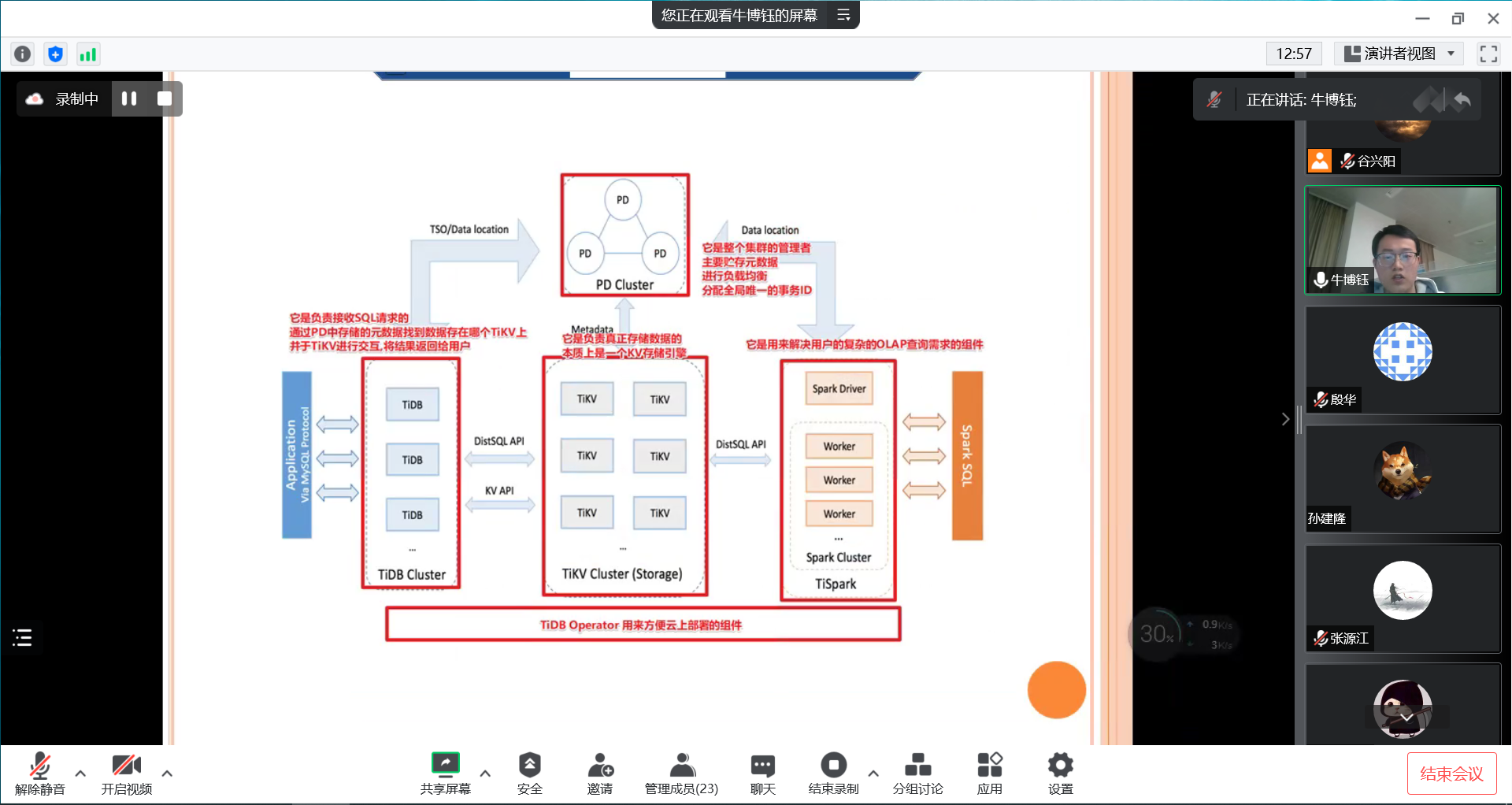Toggle 开启视频 camera button

click(127, 773)
